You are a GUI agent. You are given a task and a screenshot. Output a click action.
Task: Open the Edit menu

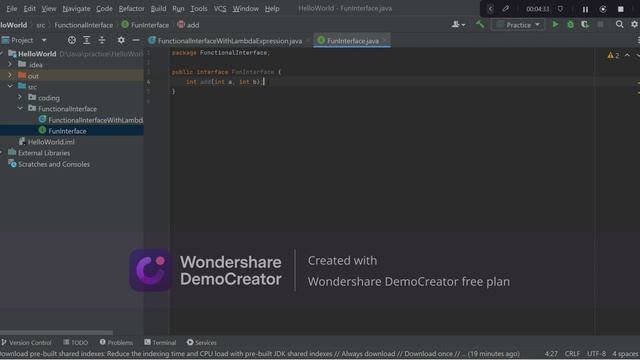click(29, 9)
